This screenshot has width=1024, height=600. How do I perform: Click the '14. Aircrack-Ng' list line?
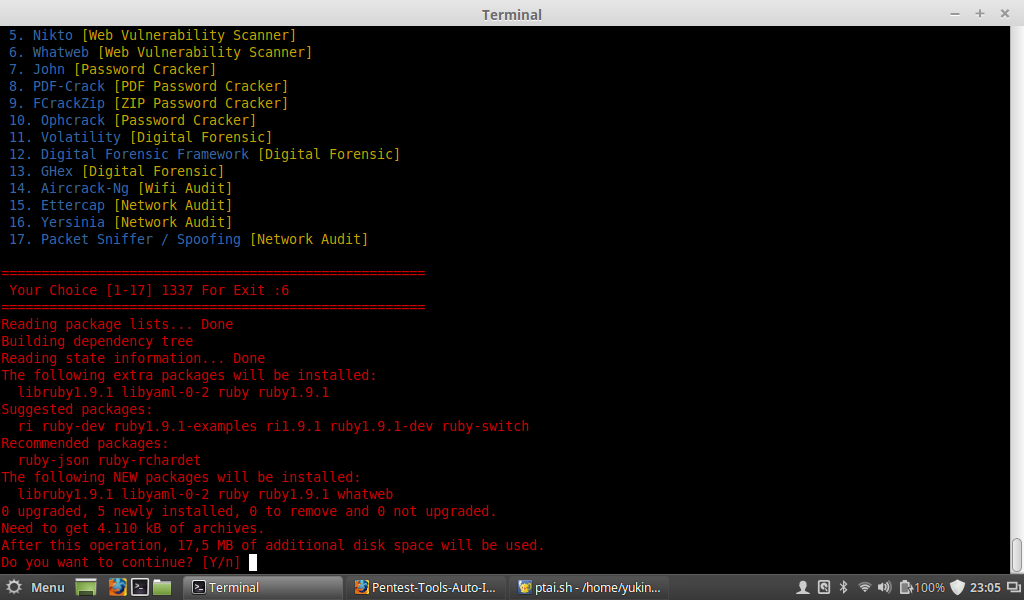click(120, 188)
